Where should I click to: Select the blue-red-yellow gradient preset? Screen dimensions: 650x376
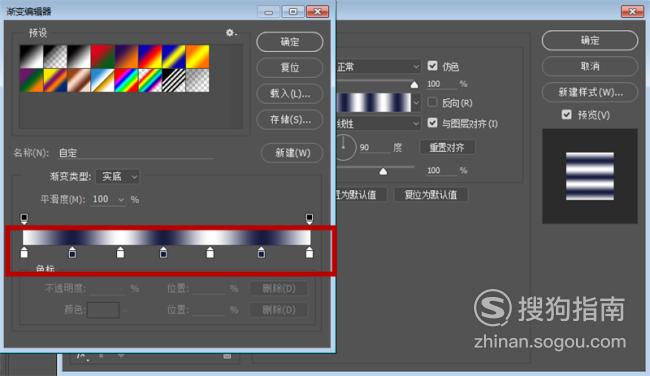150,56
